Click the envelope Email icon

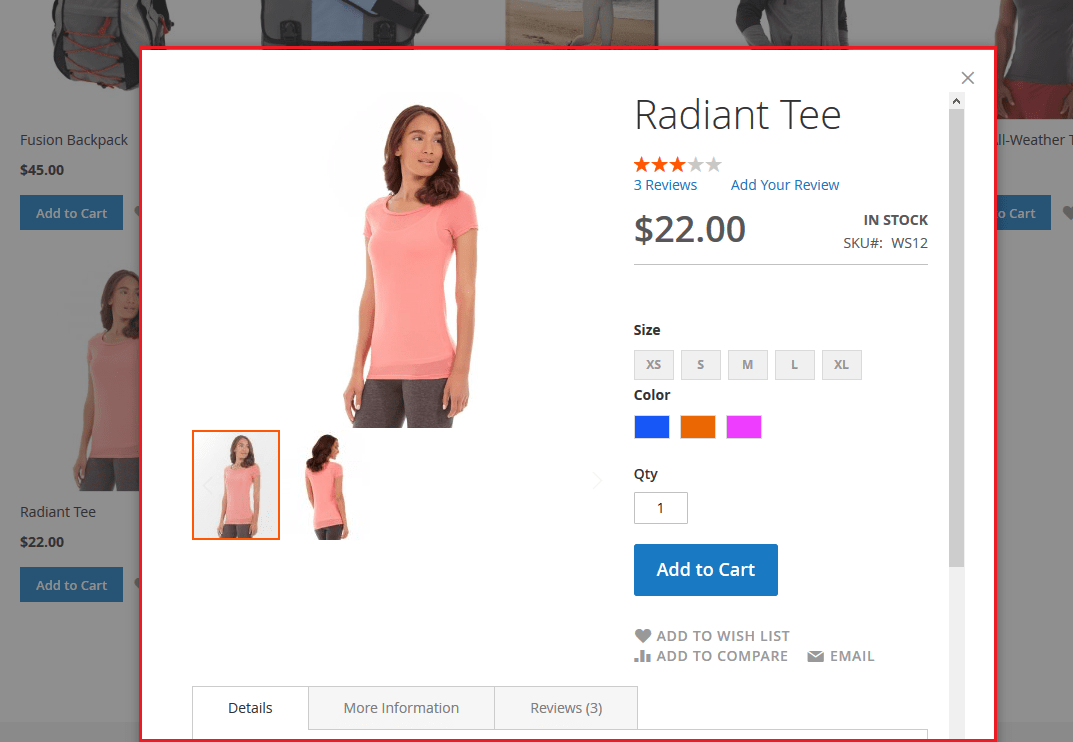pyautogui.click(x=816, y=656)
